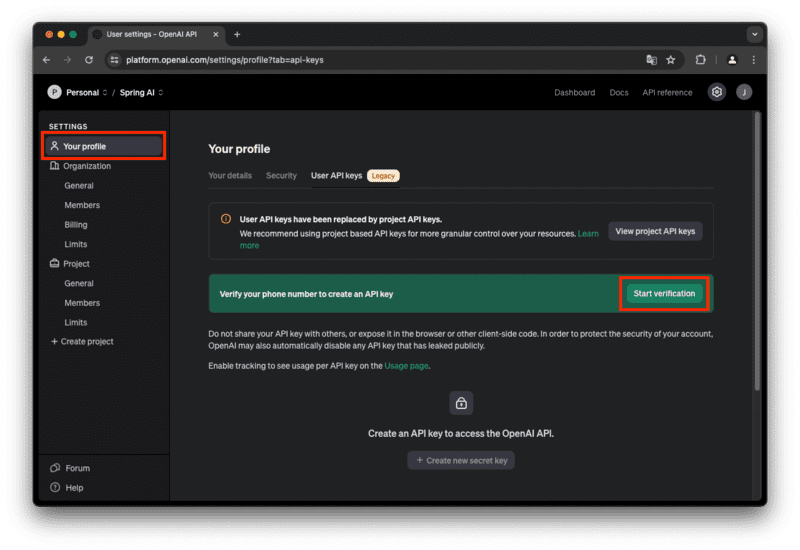The height and width of the screenshot is (550, 800).
Task: Switch to the Security tab
Action: 281,176
